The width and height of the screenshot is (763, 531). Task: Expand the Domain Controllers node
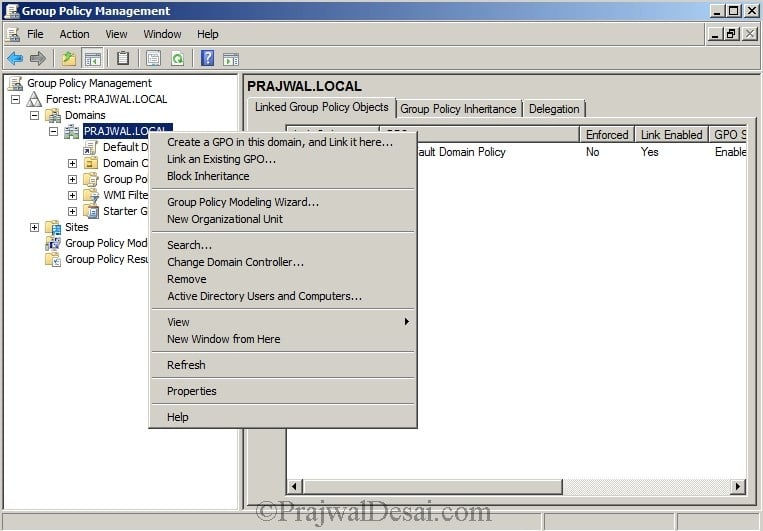[73, 164]
